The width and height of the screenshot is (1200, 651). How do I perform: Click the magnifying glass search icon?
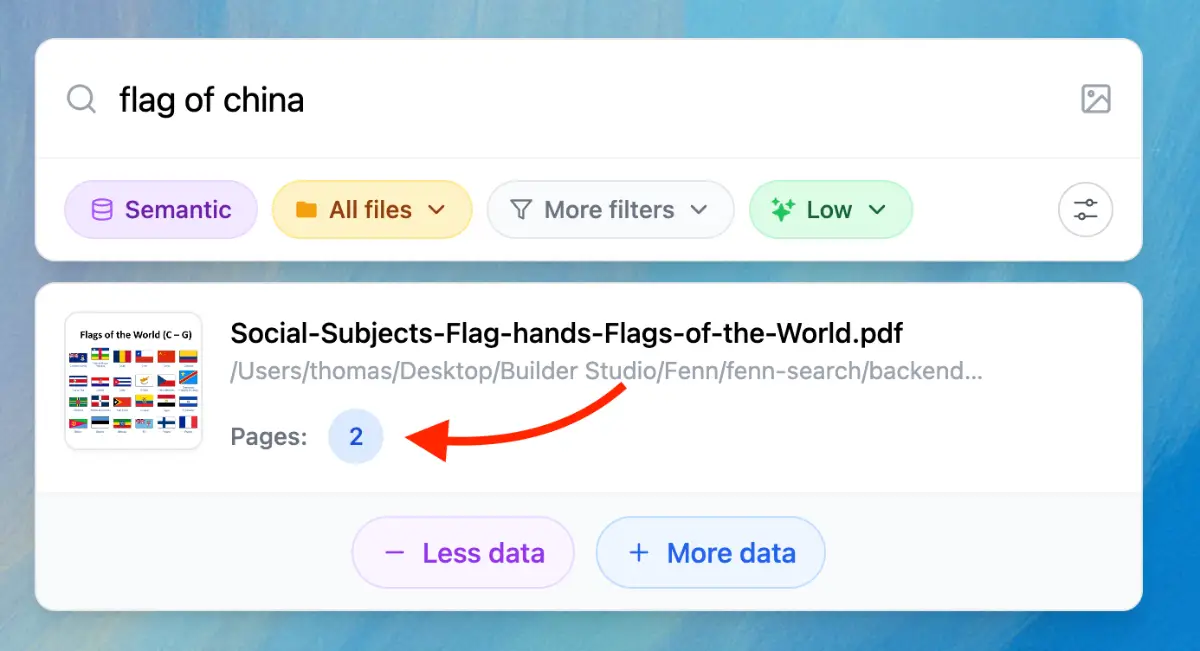click(81, 99)
